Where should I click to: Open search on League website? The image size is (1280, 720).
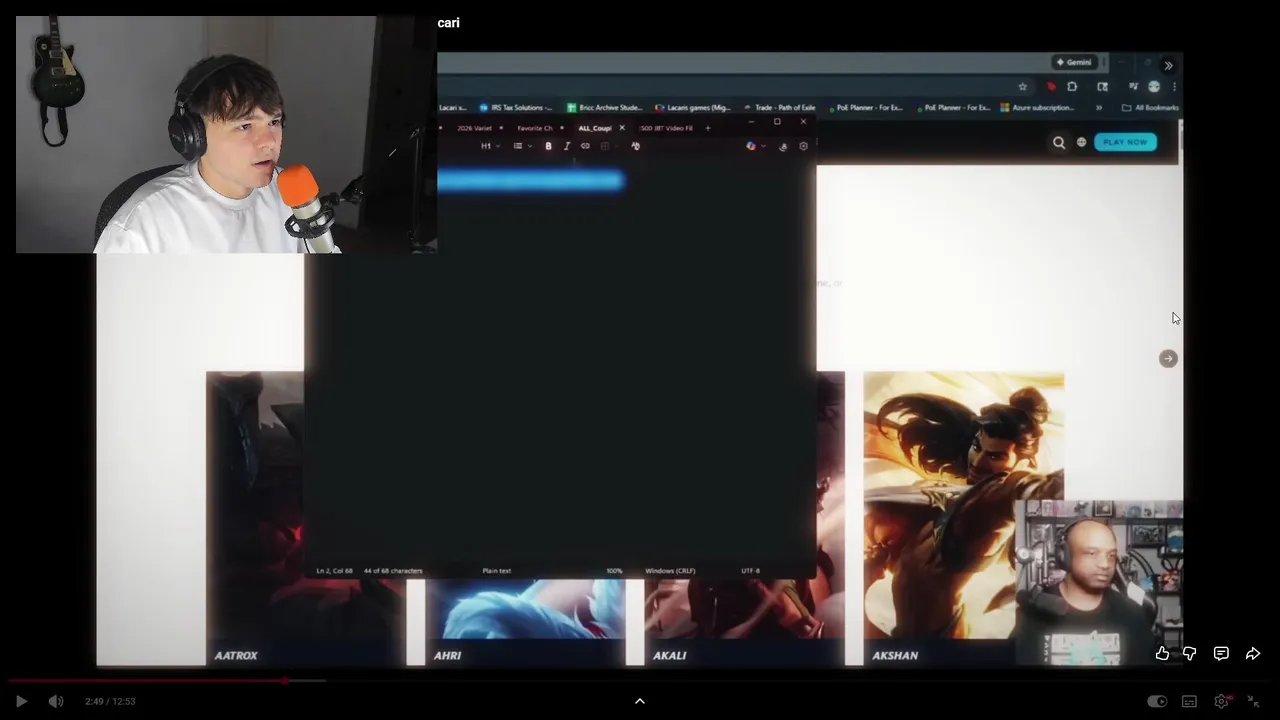(x=1059, y=142)
